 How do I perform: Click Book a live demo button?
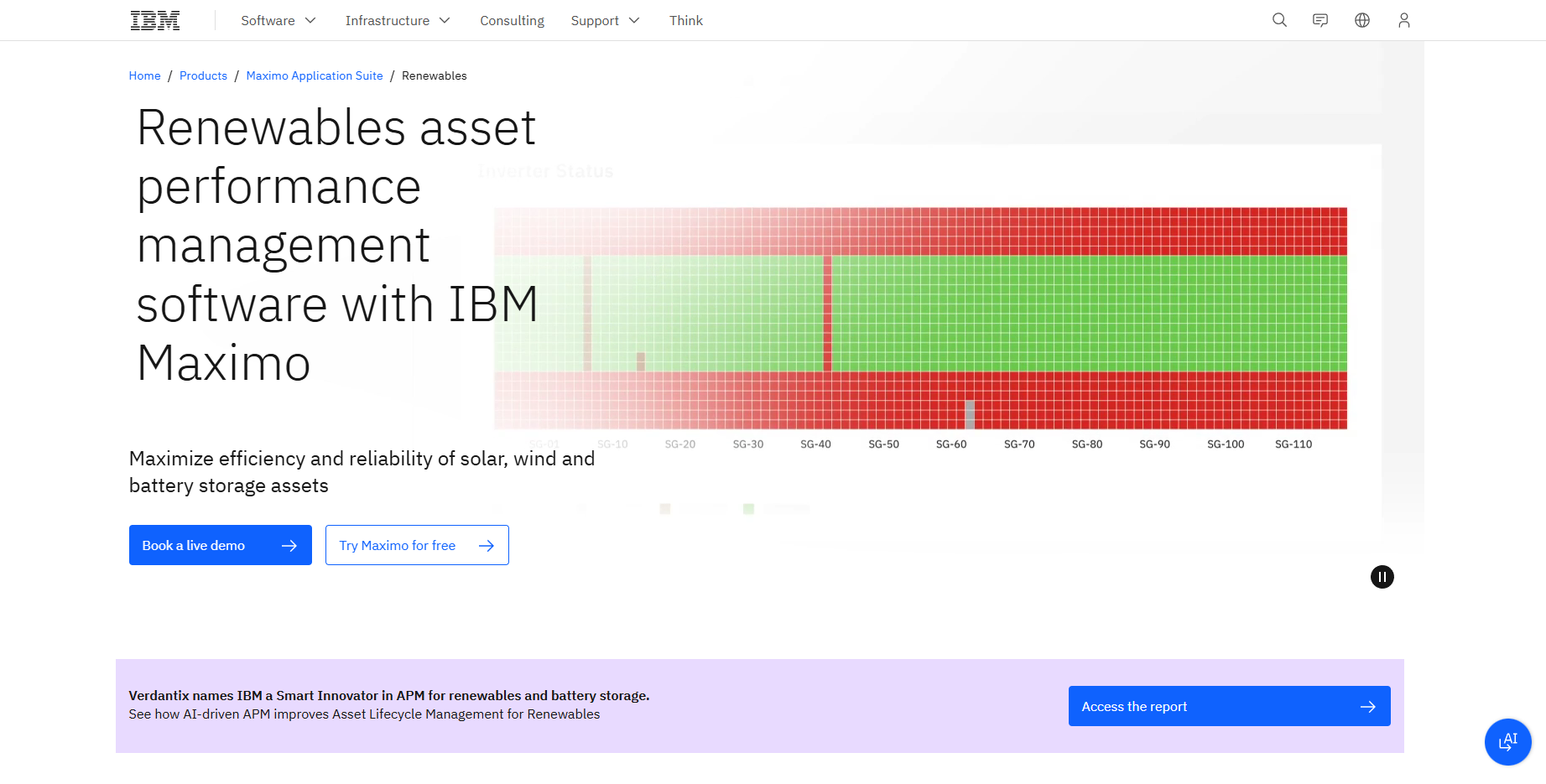(x=221, y=545)
